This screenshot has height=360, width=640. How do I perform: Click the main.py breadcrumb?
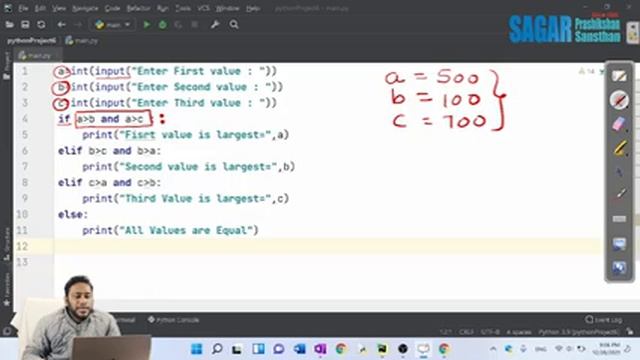[82, 40]
